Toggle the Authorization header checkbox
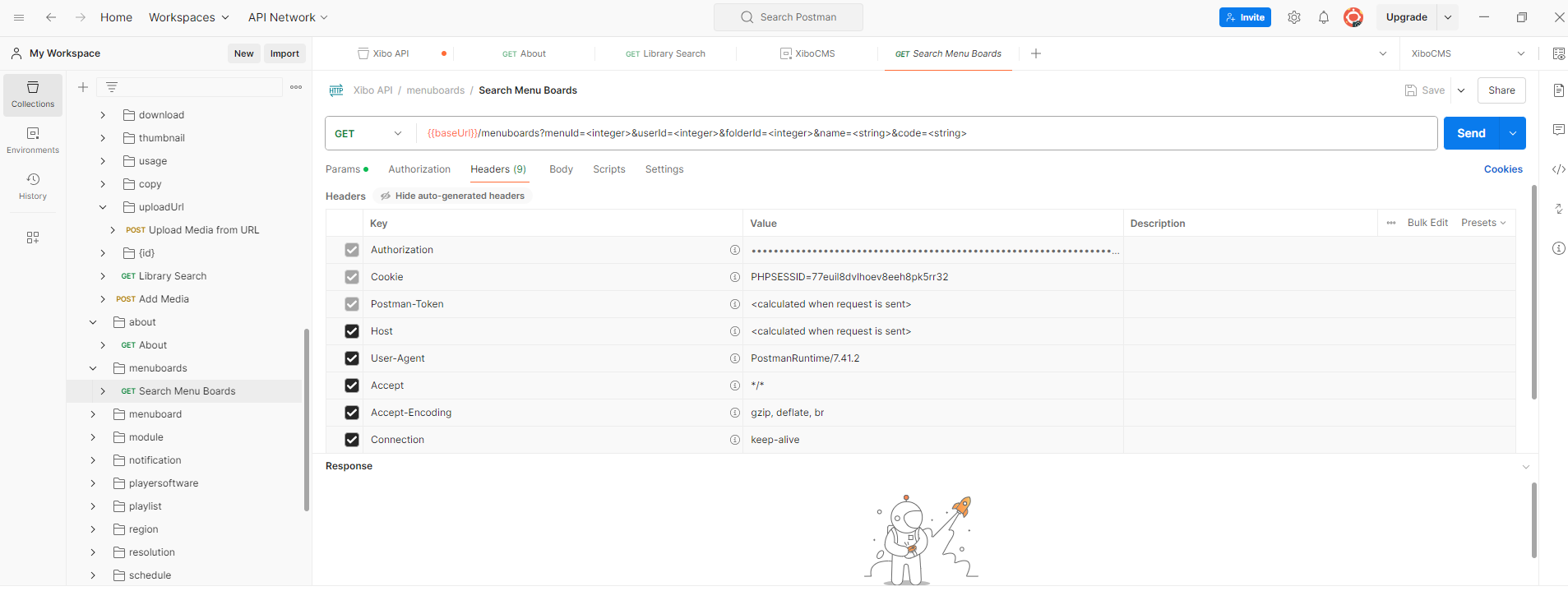 [352, 250]
